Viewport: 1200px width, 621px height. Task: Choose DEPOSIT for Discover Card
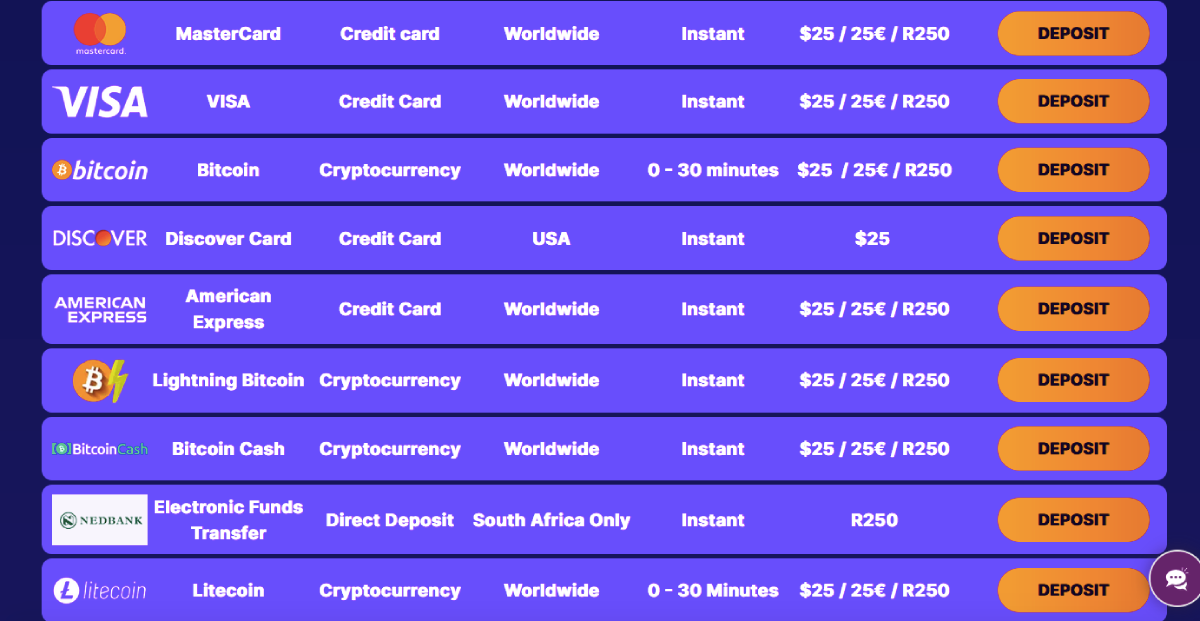click(1073, 238)
